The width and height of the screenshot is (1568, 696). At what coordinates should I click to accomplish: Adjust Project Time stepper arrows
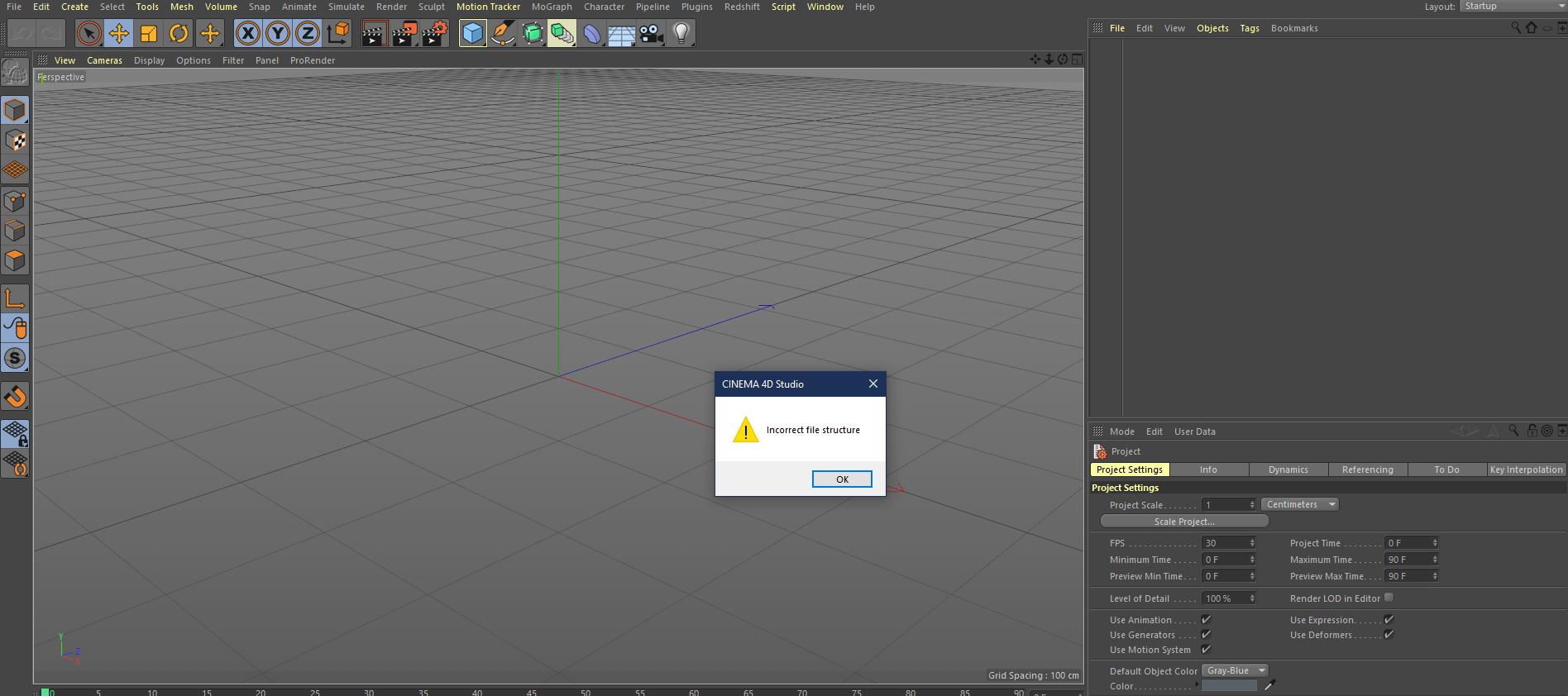1435,543
